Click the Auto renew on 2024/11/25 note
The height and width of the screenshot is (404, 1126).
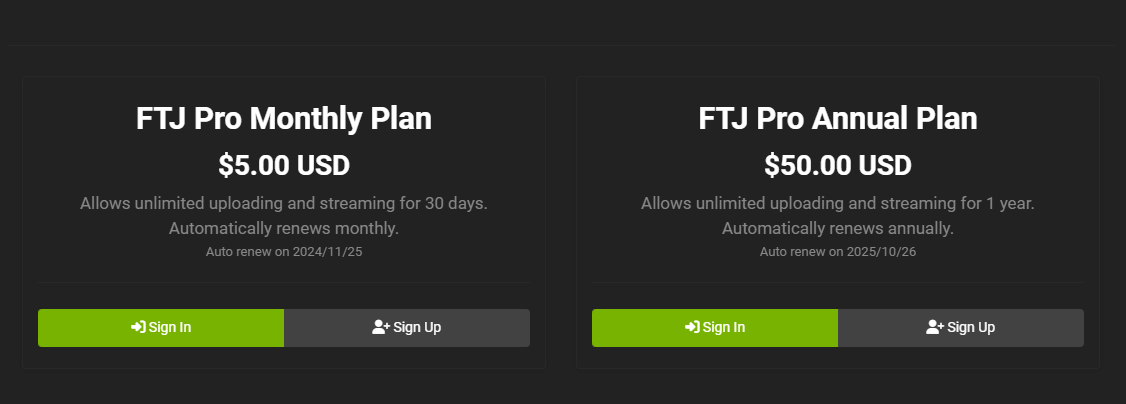pos(284,252)
